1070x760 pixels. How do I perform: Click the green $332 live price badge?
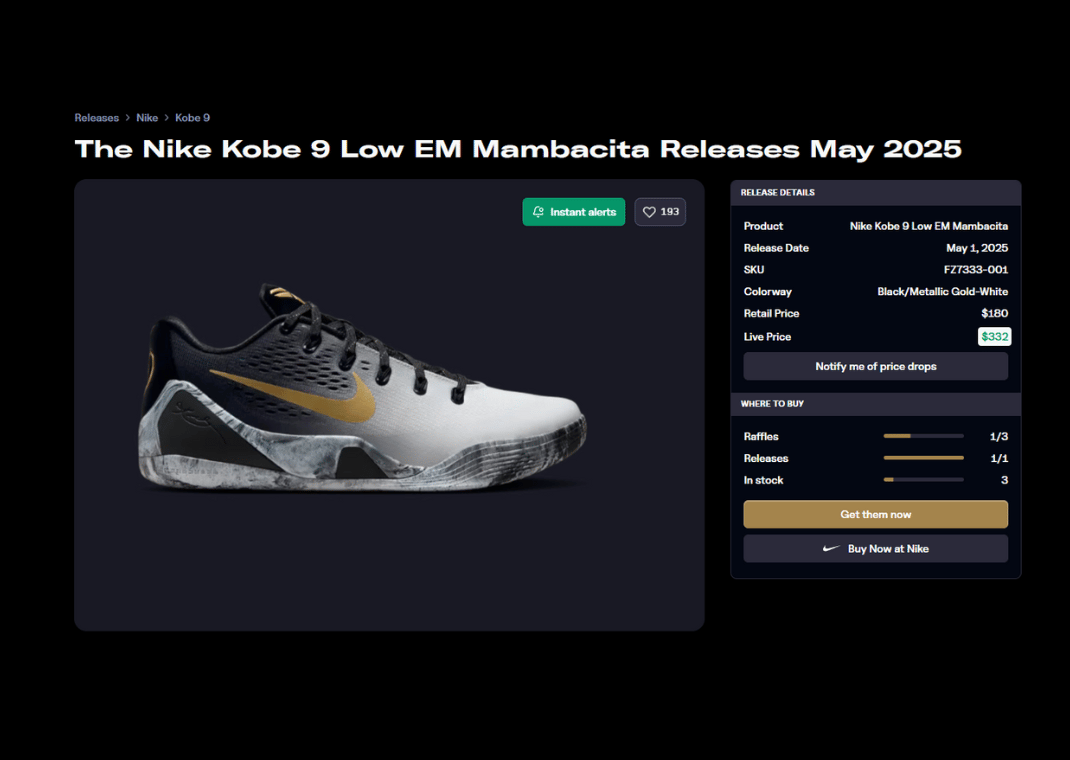coord(994,336)
